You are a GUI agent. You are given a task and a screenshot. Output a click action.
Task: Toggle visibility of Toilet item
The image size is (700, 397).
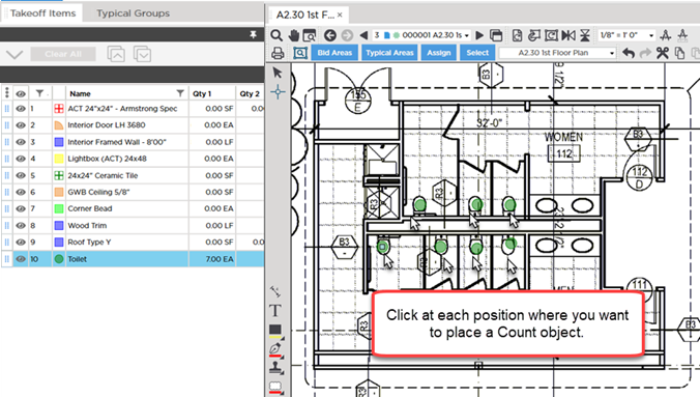pos(21,259)
